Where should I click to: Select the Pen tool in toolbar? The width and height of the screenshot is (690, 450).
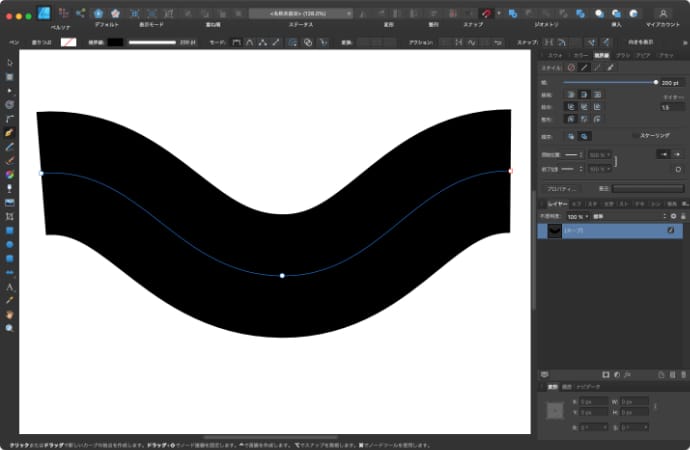point(9,132)
